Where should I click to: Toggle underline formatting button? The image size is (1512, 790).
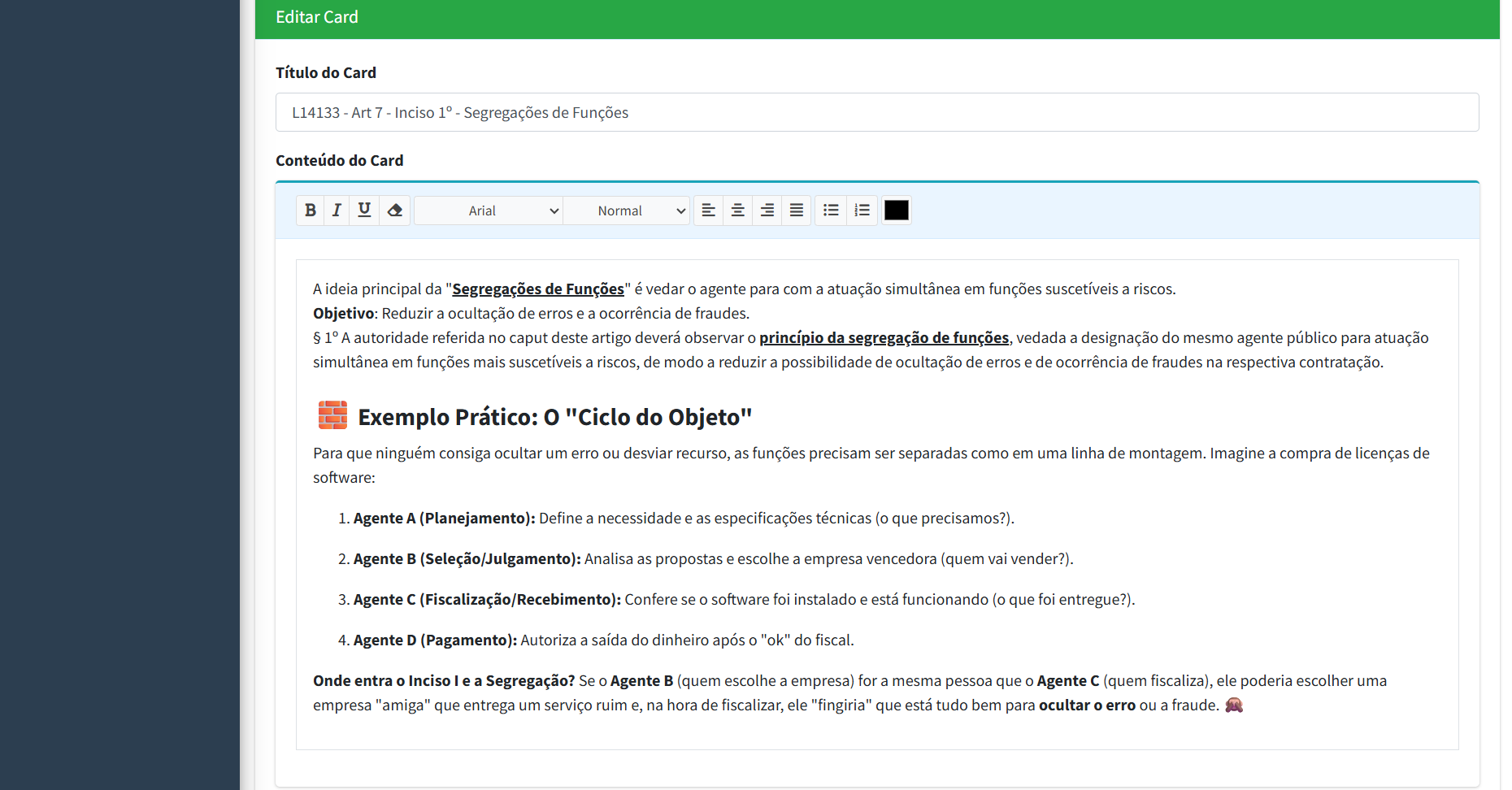(364, 211)
